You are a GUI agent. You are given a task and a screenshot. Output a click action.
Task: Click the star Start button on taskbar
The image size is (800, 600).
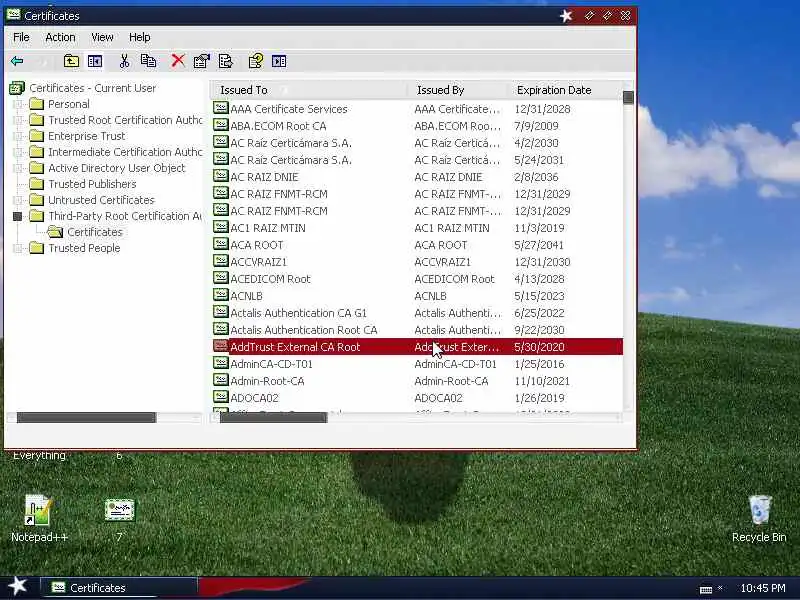17,586
